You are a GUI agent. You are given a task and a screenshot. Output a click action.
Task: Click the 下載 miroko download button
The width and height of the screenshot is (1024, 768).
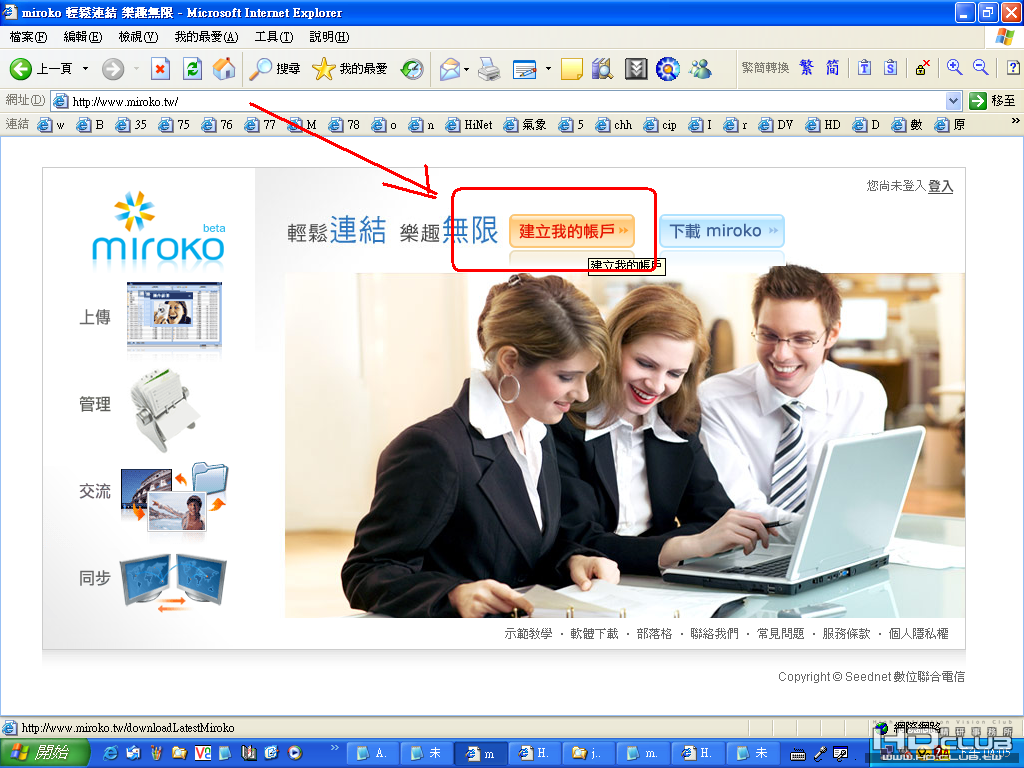722,231
